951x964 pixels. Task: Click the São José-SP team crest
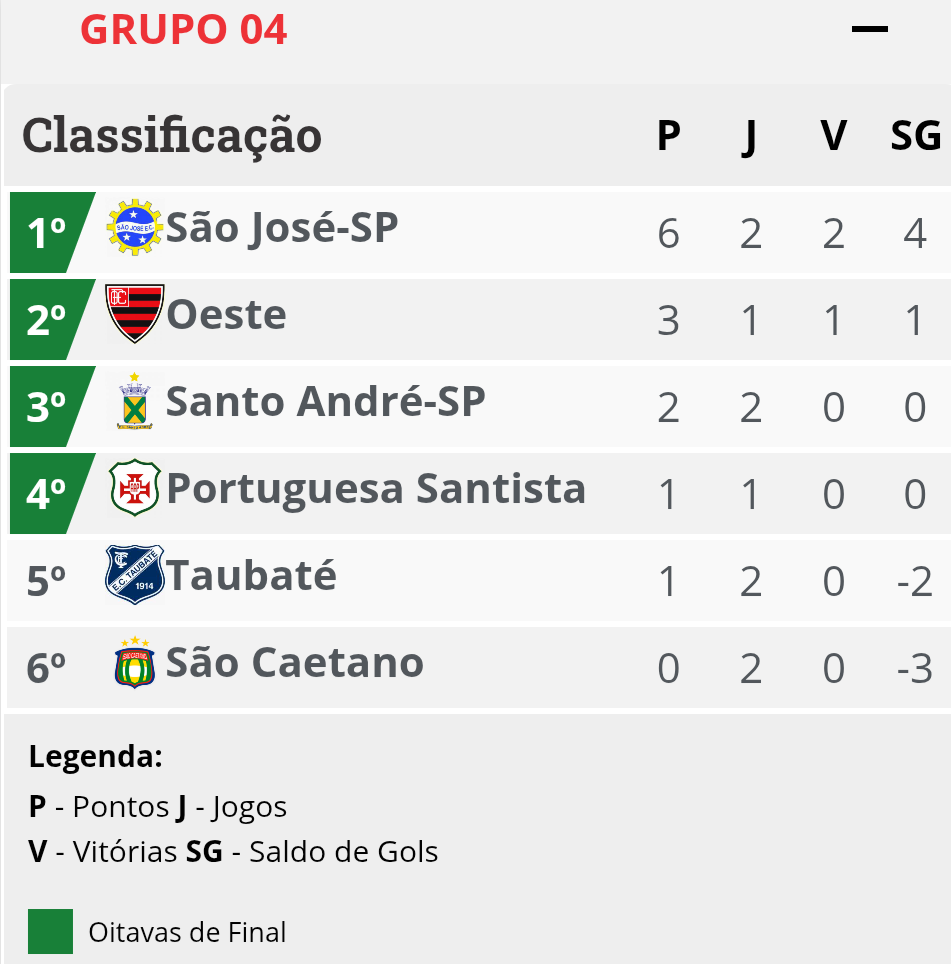(135, 227)
